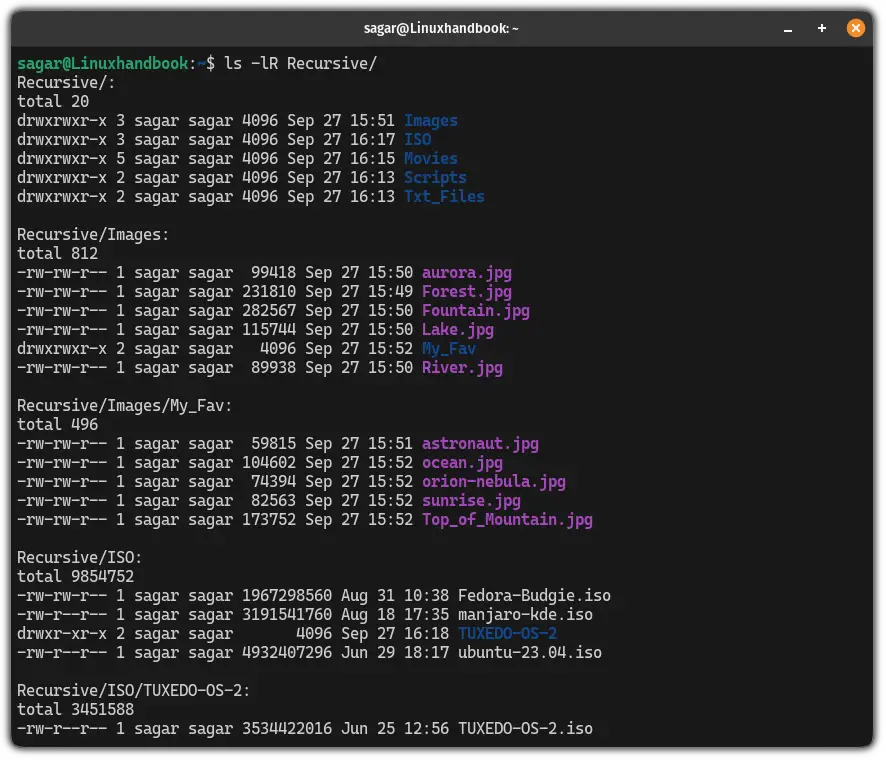Click the aurora.jpg filename
This screenshot has height=760, width=886.
pos(466,272)
